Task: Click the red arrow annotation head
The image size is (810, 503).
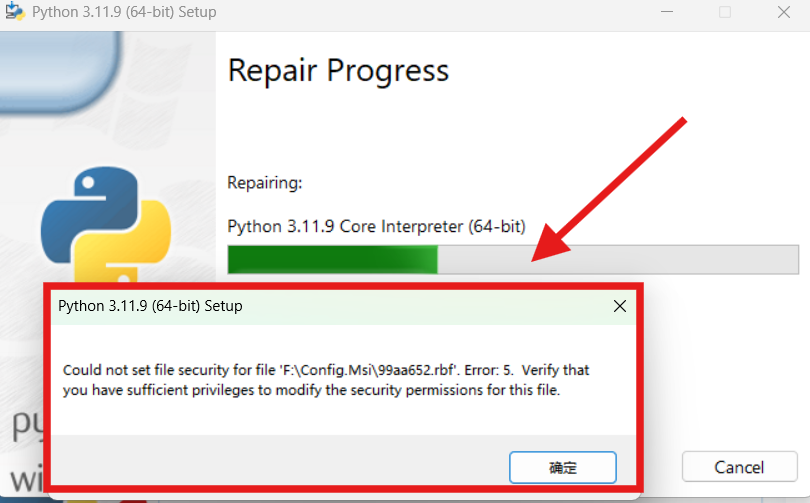Action: tap(551, 244)
